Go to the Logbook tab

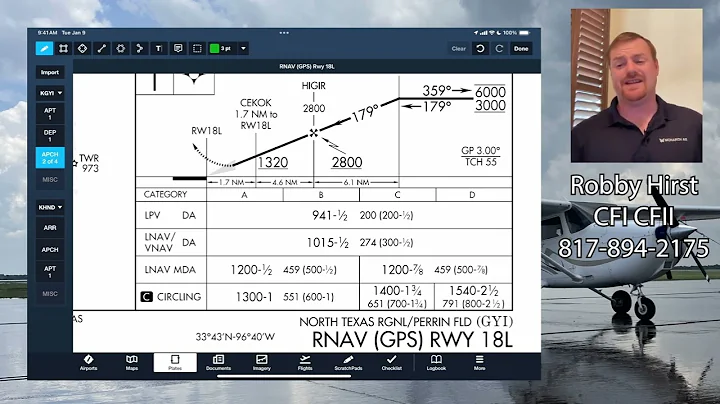pos(436,362)
